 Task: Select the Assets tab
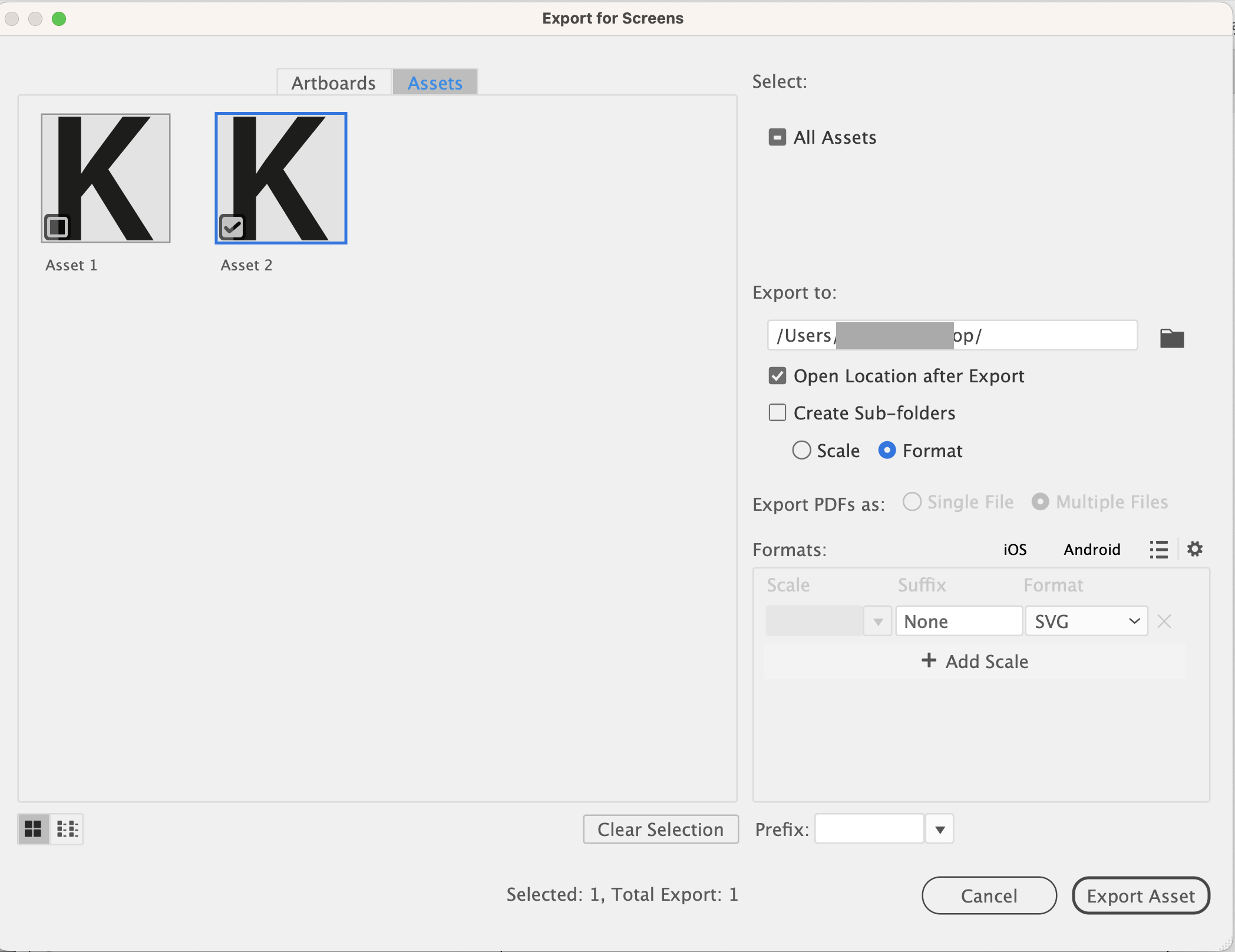coord(434,82)
